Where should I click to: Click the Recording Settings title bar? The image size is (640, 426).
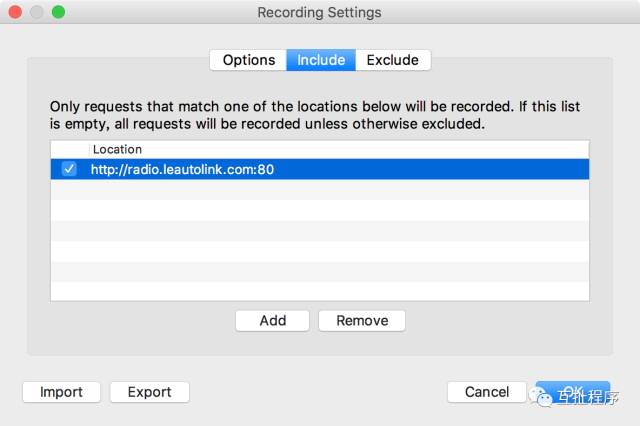320,13
